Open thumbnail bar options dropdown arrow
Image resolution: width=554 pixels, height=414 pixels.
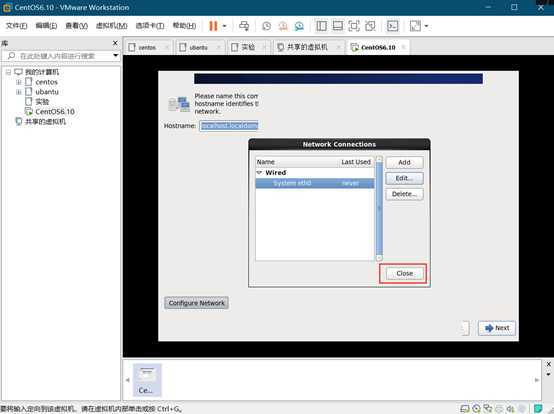pos(548,374)
